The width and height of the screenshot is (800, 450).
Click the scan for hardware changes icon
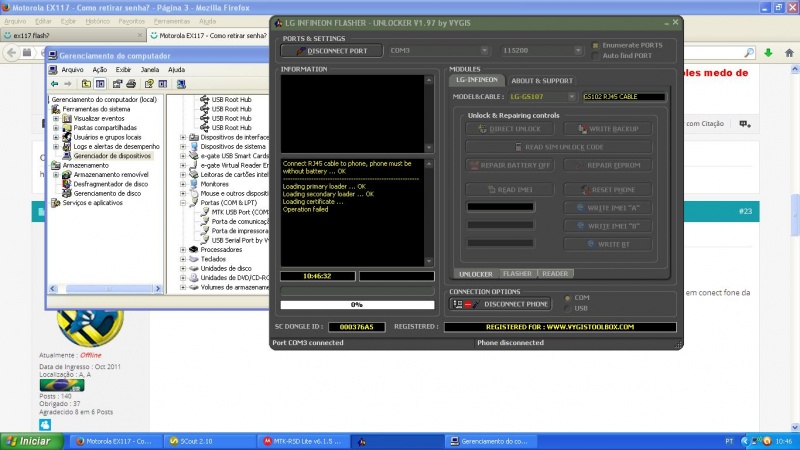click(181, 84)
